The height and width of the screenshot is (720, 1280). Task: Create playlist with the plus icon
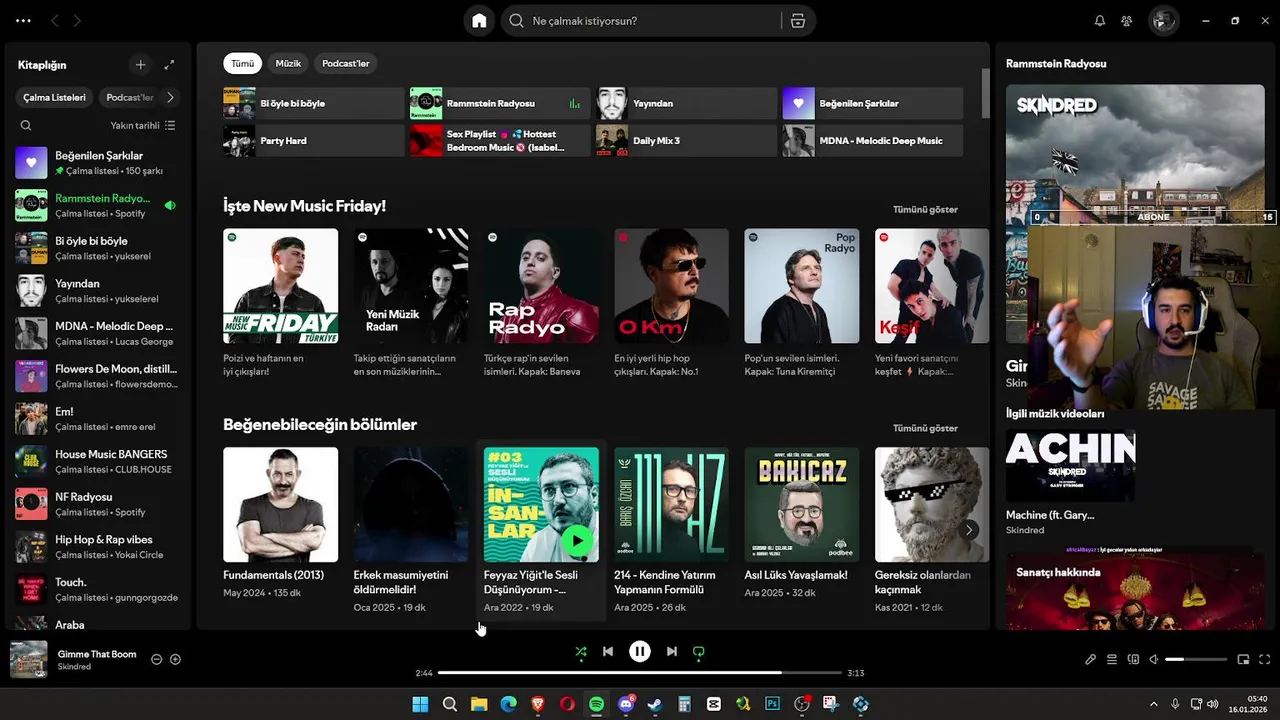tap(140, 65)
